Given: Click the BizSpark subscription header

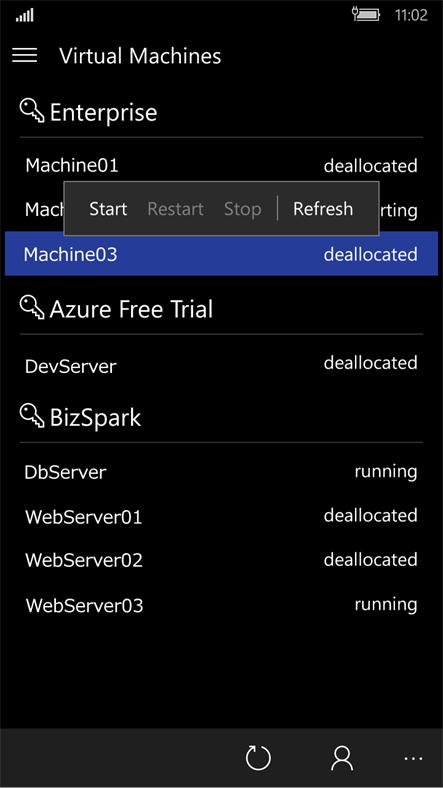Looking at the screenshot, I should click(95, 417).
